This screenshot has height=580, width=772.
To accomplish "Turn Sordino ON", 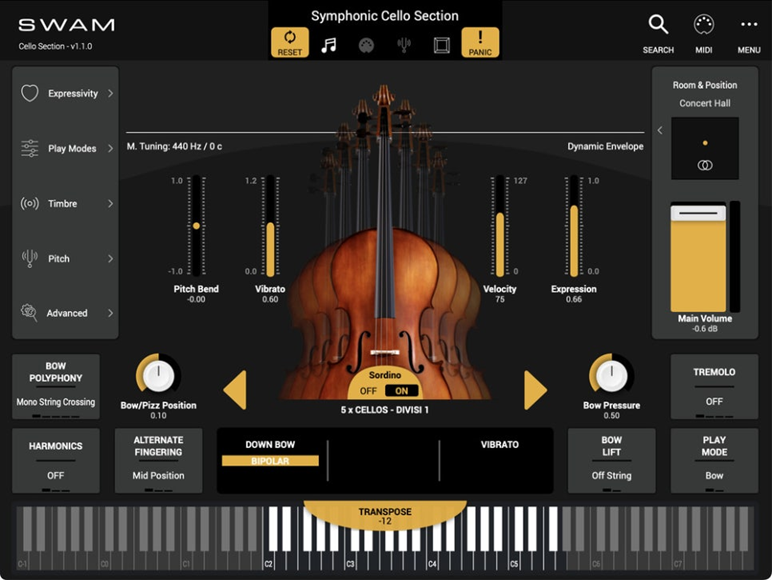I will point(401,391).
